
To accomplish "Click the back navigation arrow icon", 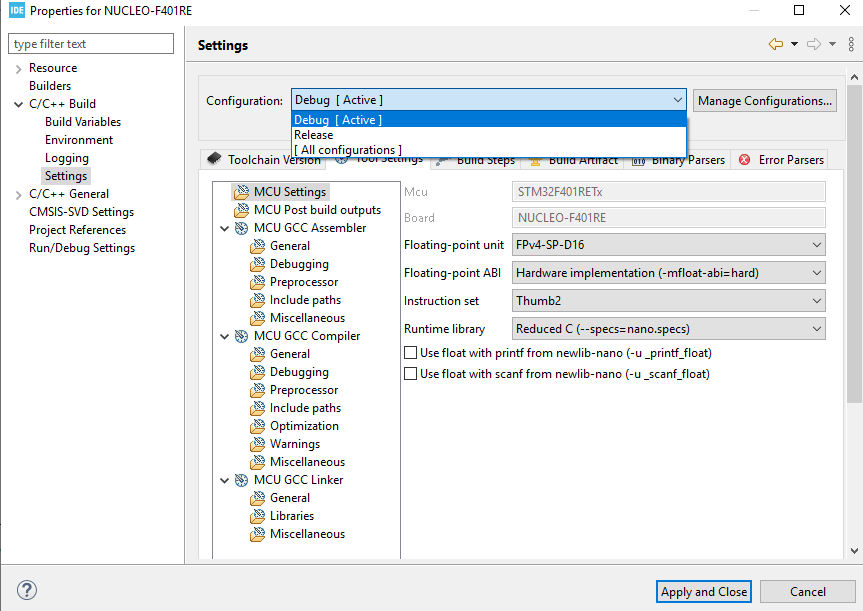I will pos(776,44).
